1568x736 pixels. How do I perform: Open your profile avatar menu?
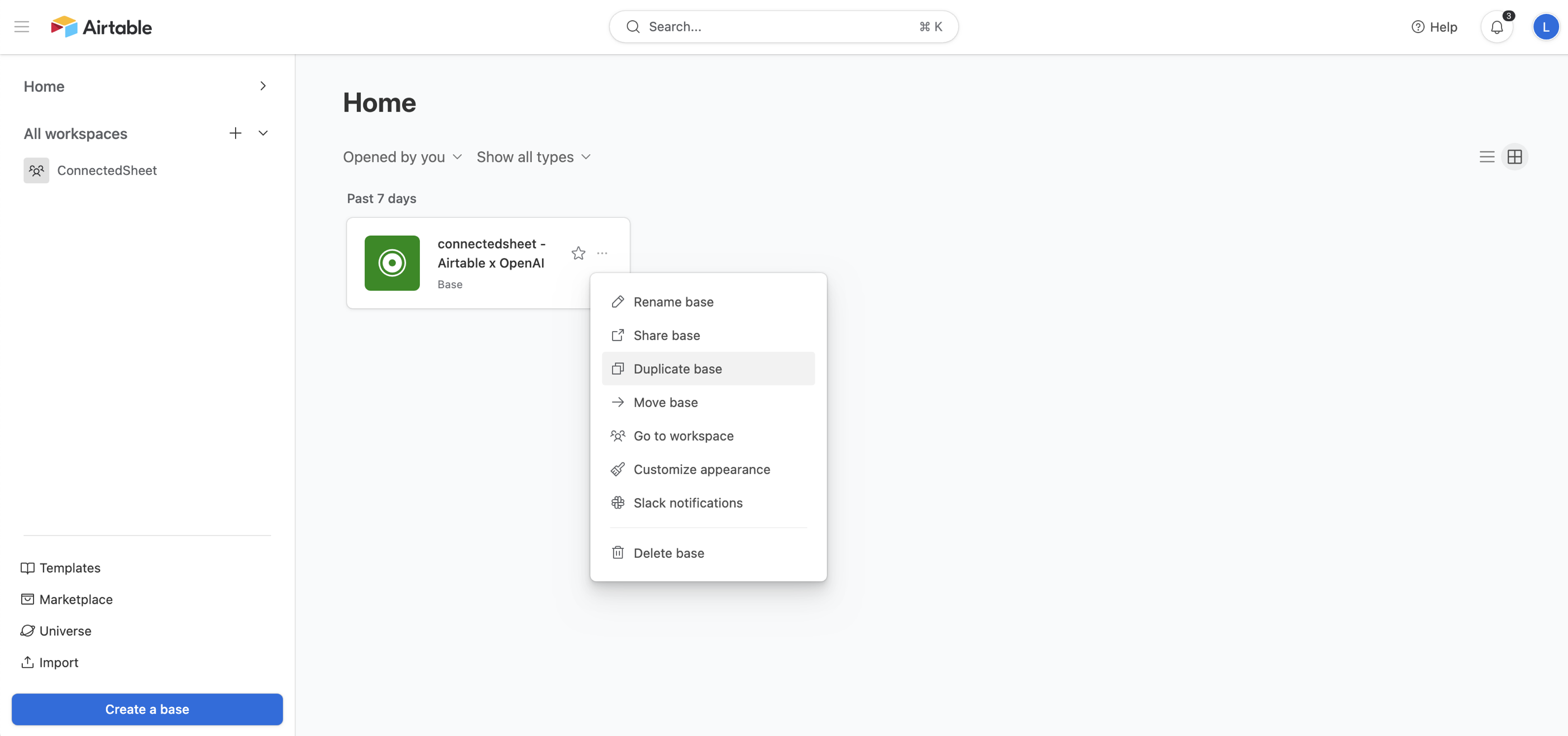pos(1546,26)
